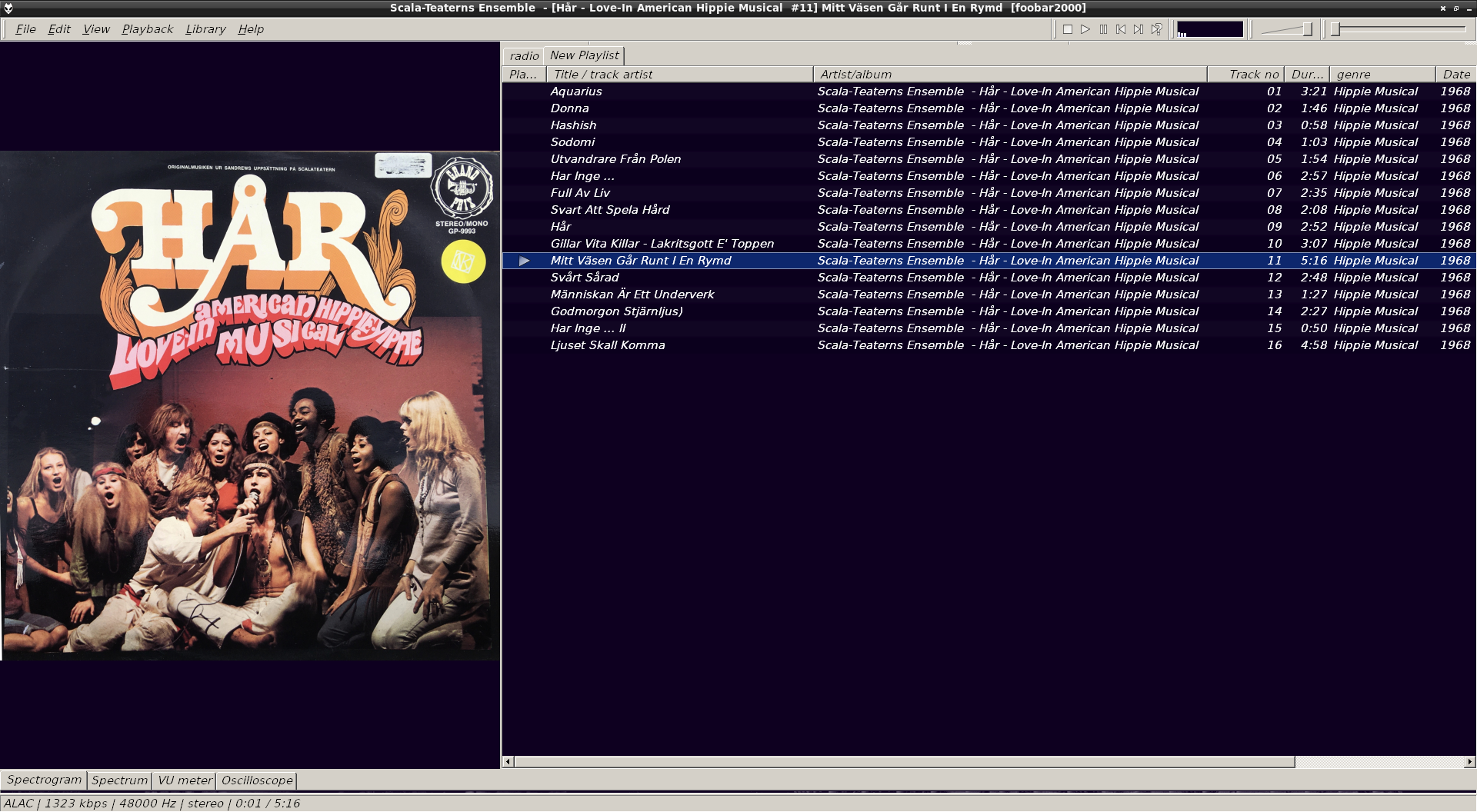Screen dimensions: 1477x812
Task: Click the 1968 date of Ljuset Skall Komma
Action: pyautogui.click(x=1455, y=345)
